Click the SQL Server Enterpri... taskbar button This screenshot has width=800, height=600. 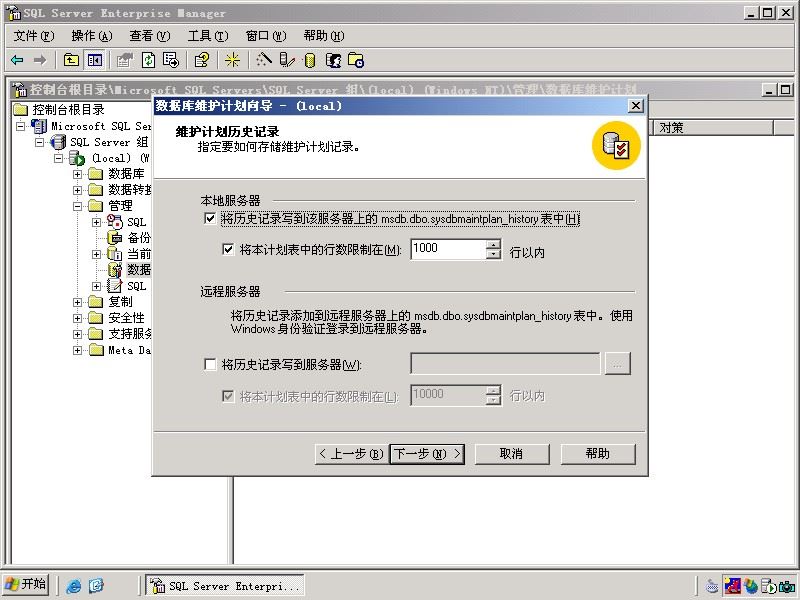pos(225,586)
